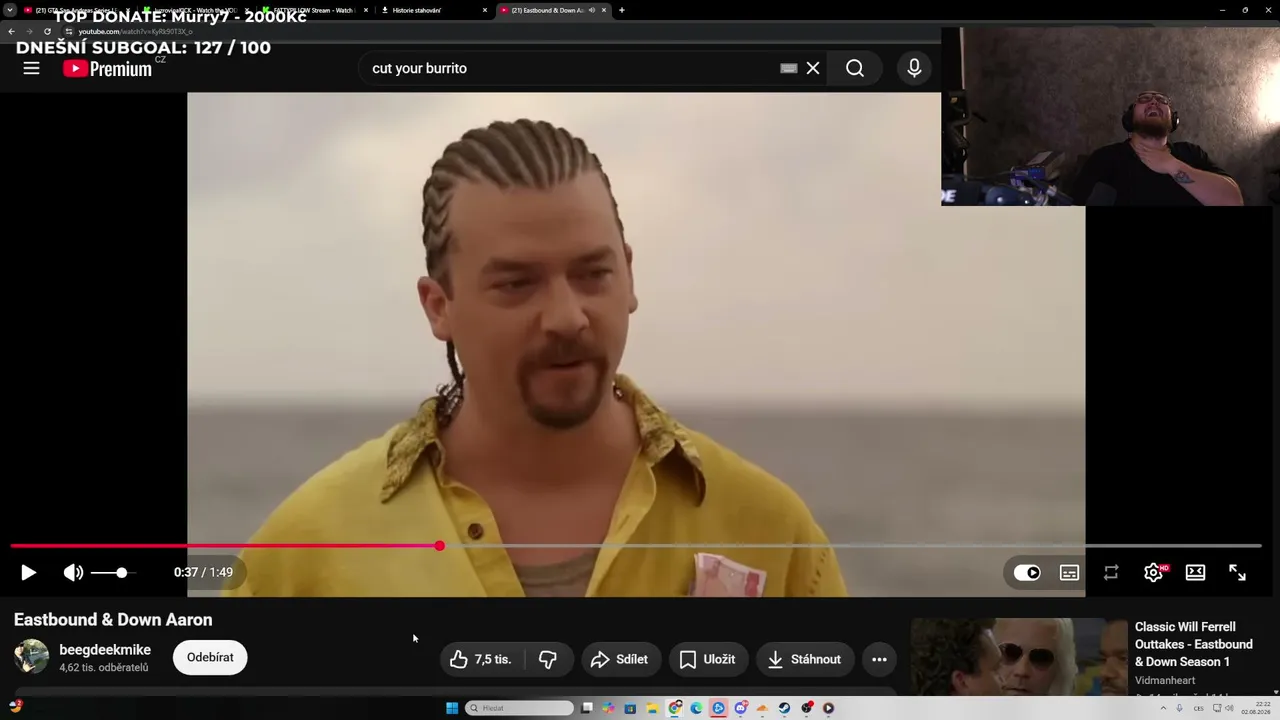
Task: Open the Windows Start menu
Action: point(452,708)
